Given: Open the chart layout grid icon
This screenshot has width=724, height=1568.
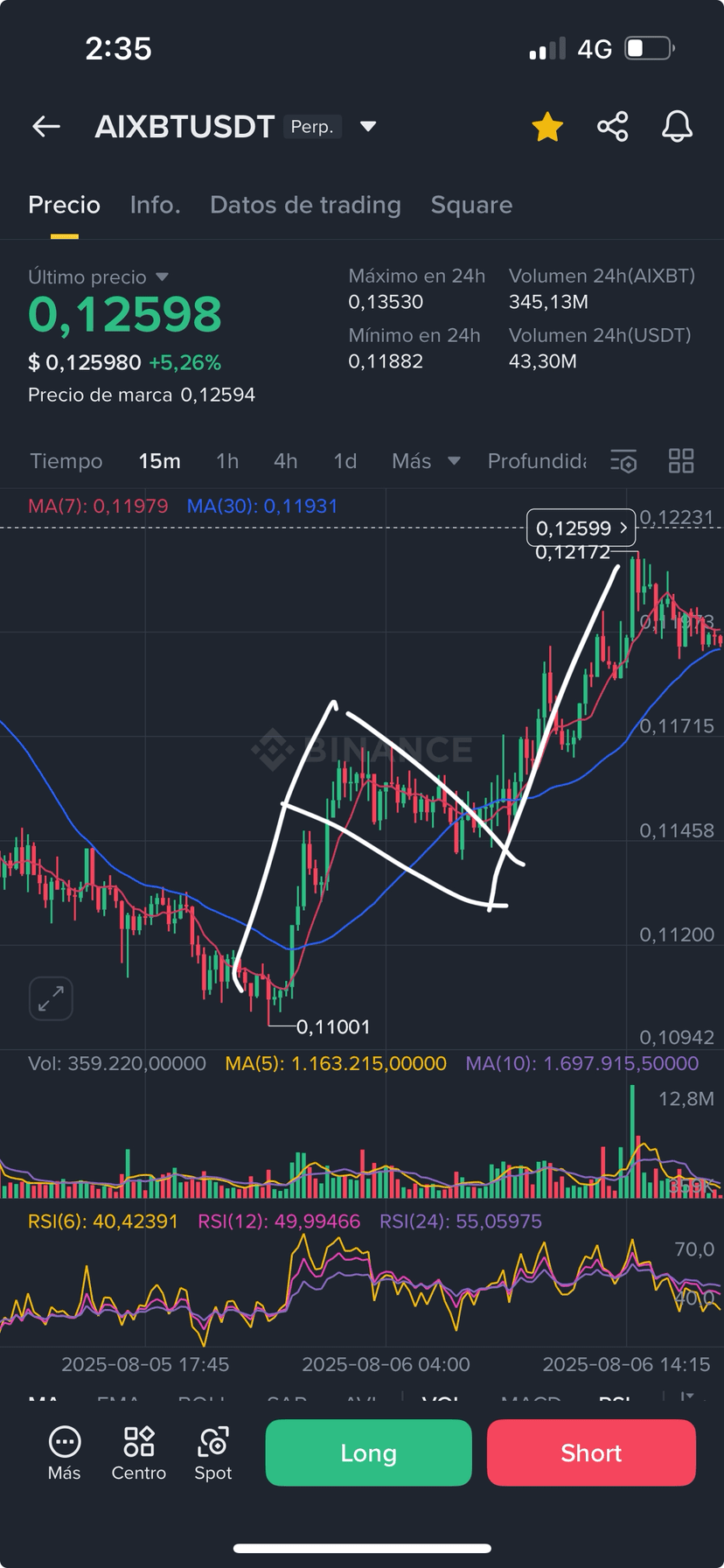Looking at the screenshot, I should pos(681,461).
